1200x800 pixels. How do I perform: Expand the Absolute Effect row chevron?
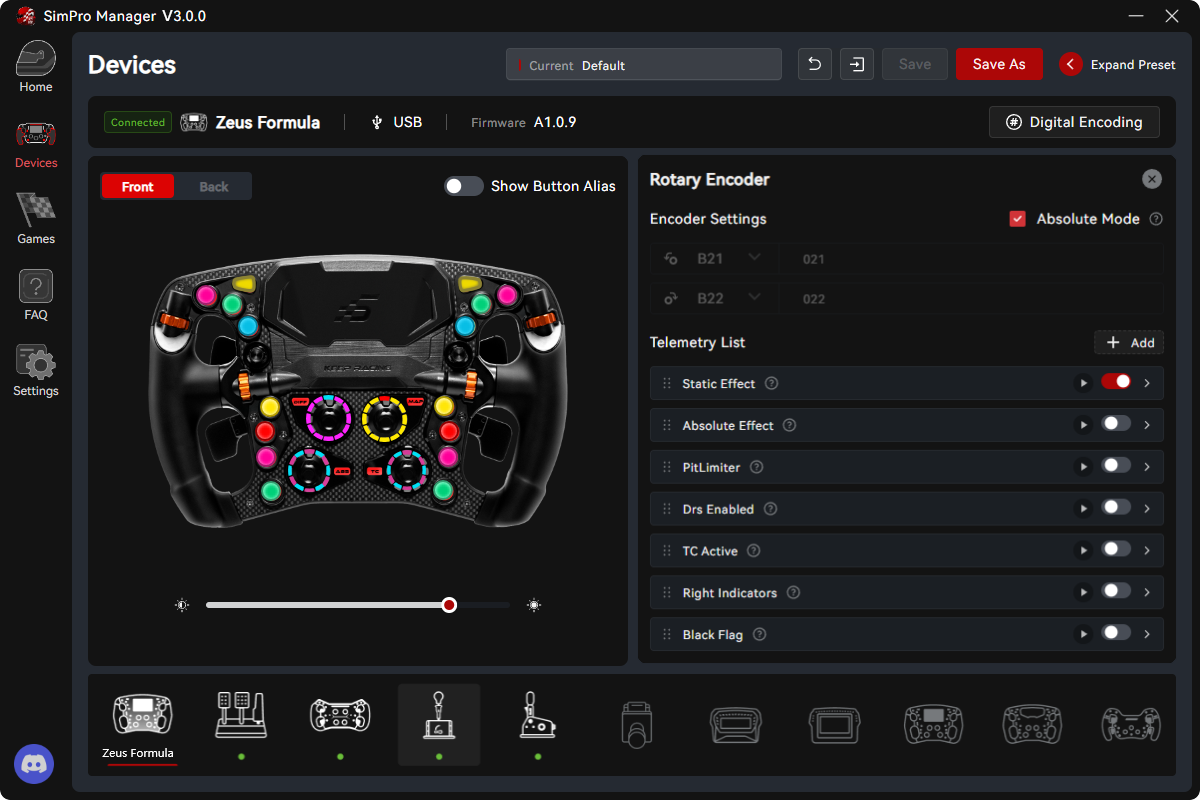(1147, 425)
